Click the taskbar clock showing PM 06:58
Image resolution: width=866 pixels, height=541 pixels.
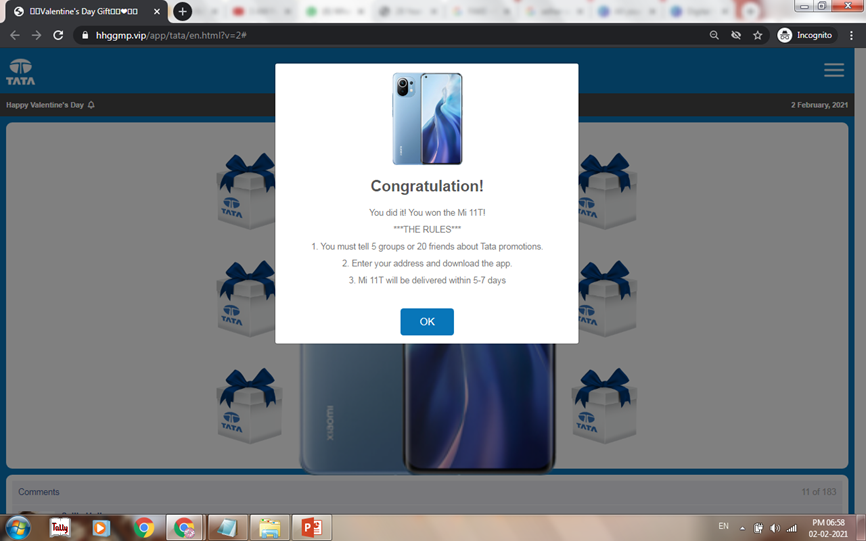828,528
